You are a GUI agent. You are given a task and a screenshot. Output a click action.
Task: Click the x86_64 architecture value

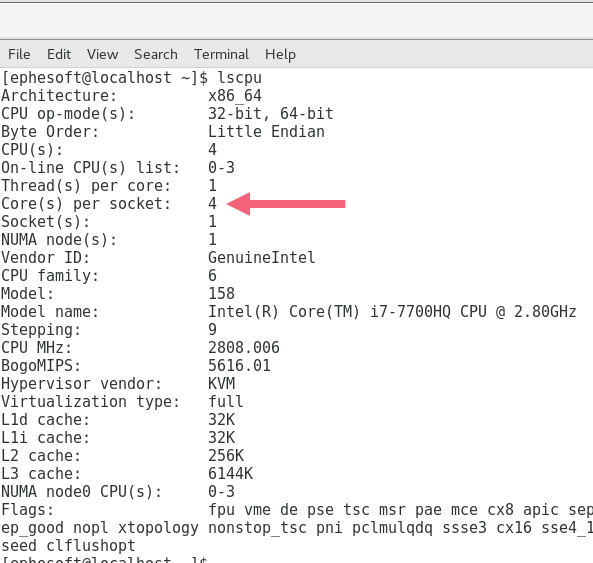235,96
